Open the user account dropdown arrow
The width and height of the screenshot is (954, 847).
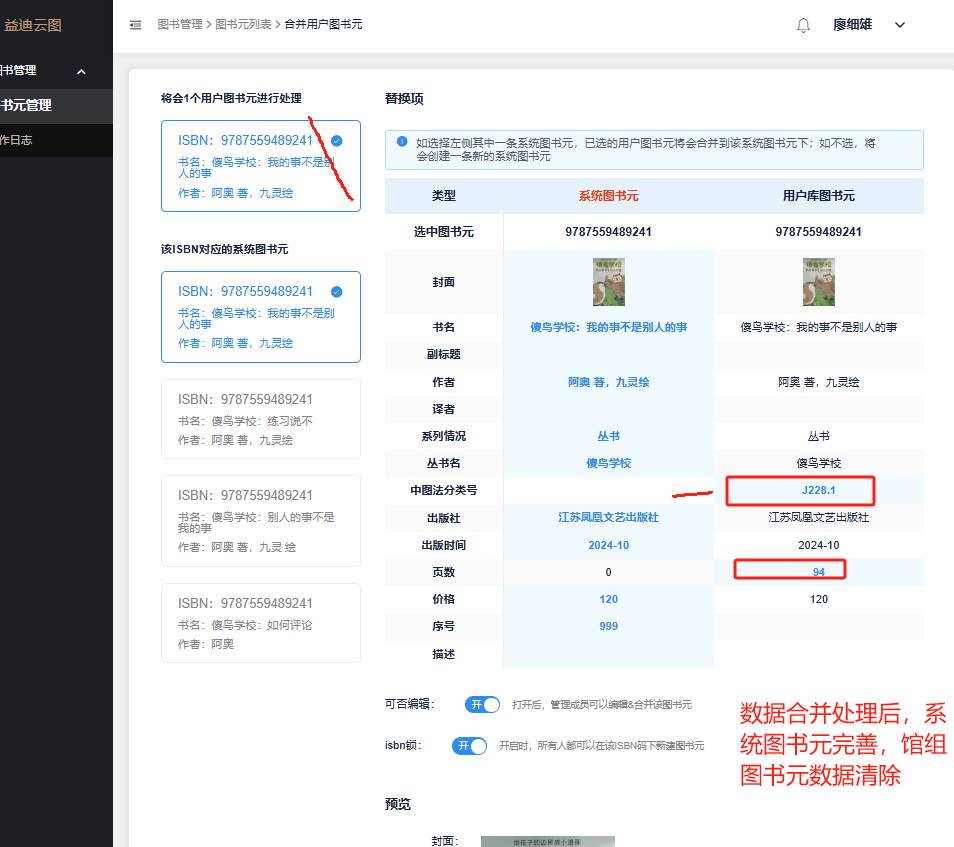pos(899,25)
